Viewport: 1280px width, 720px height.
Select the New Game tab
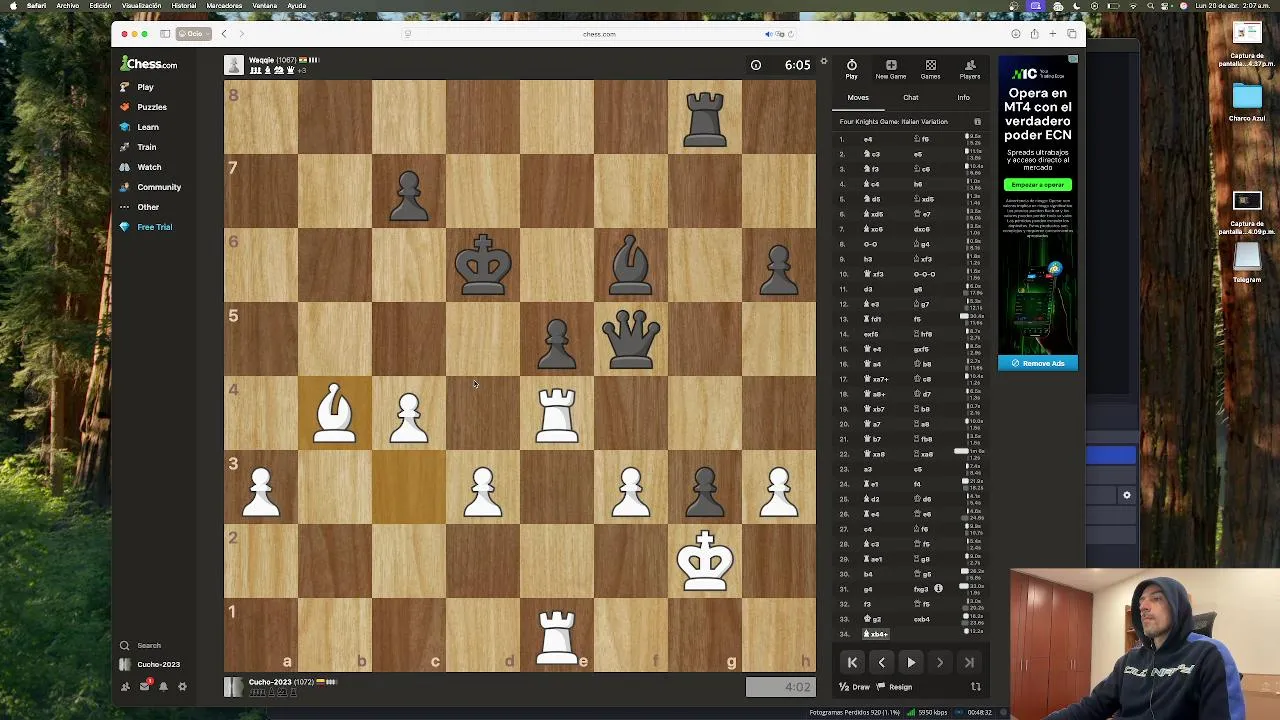891,70
